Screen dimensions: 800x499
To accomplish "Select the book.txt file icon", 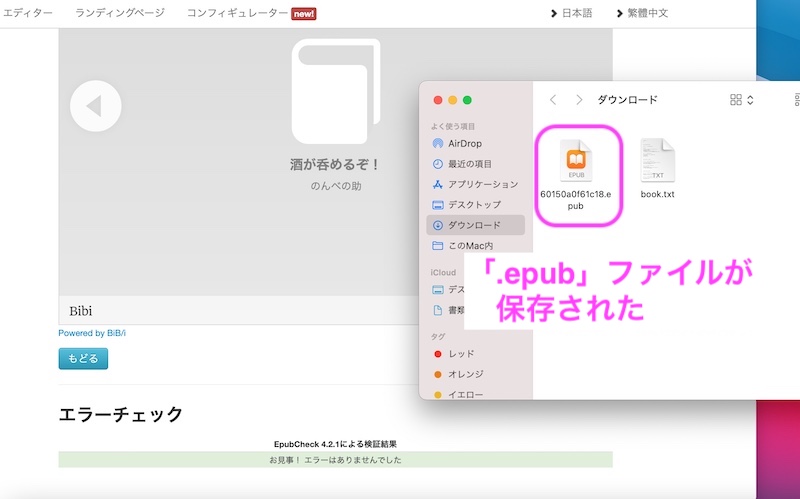I will 657,162.
